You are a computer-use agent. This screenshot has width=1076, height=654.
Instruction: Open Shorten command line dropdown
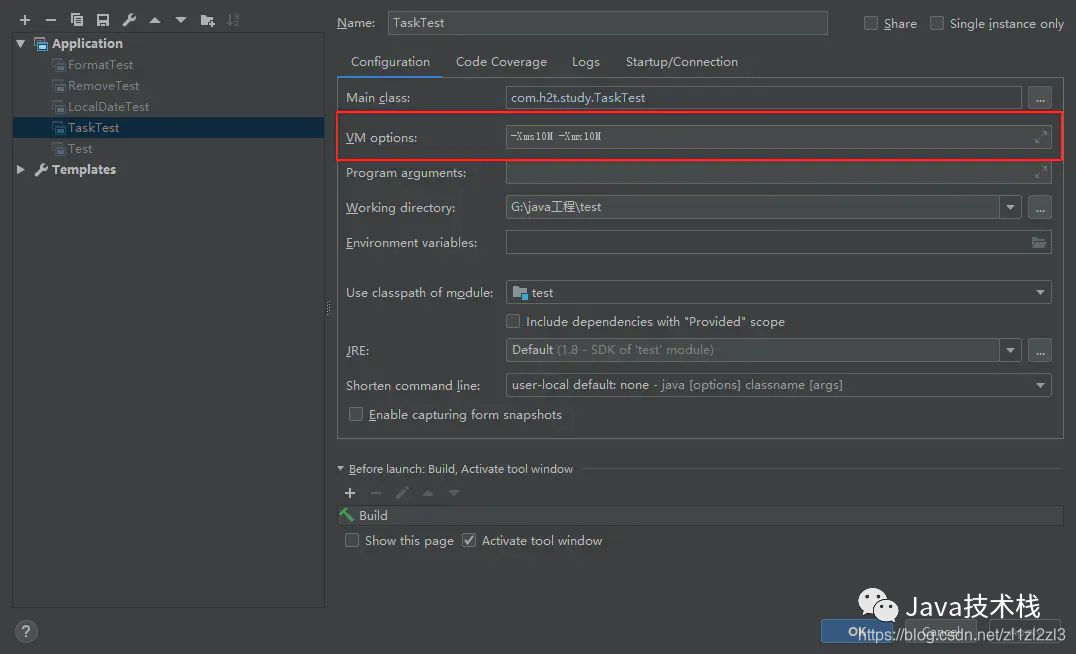coord(1040,385)
